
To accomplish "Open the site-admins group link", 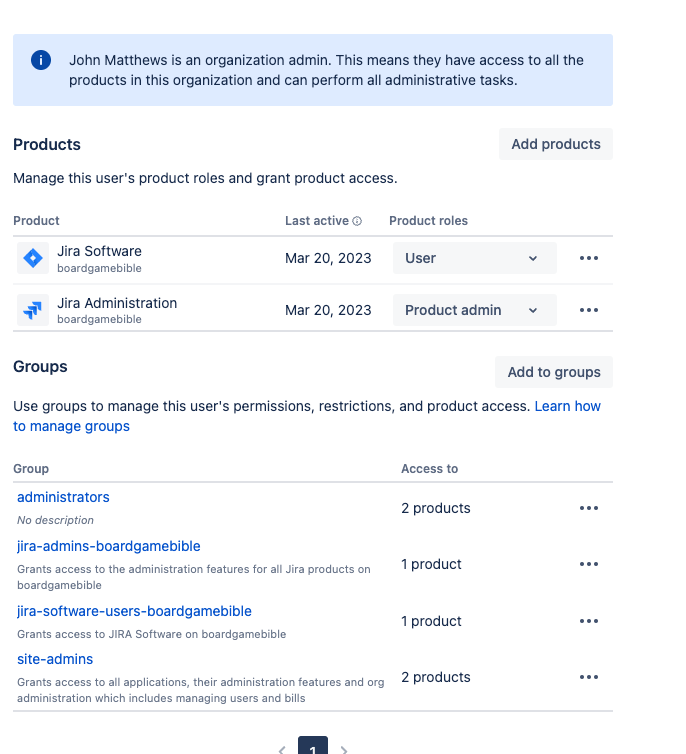I will 55,659.
